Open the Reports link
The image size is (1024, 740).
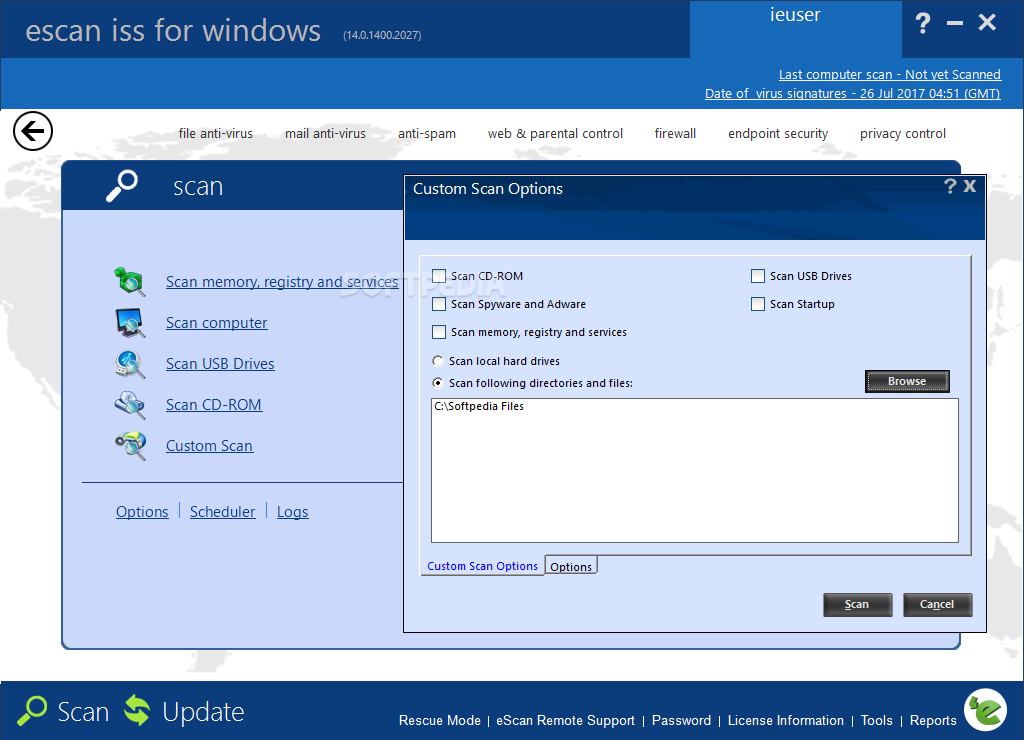(933, 720)
